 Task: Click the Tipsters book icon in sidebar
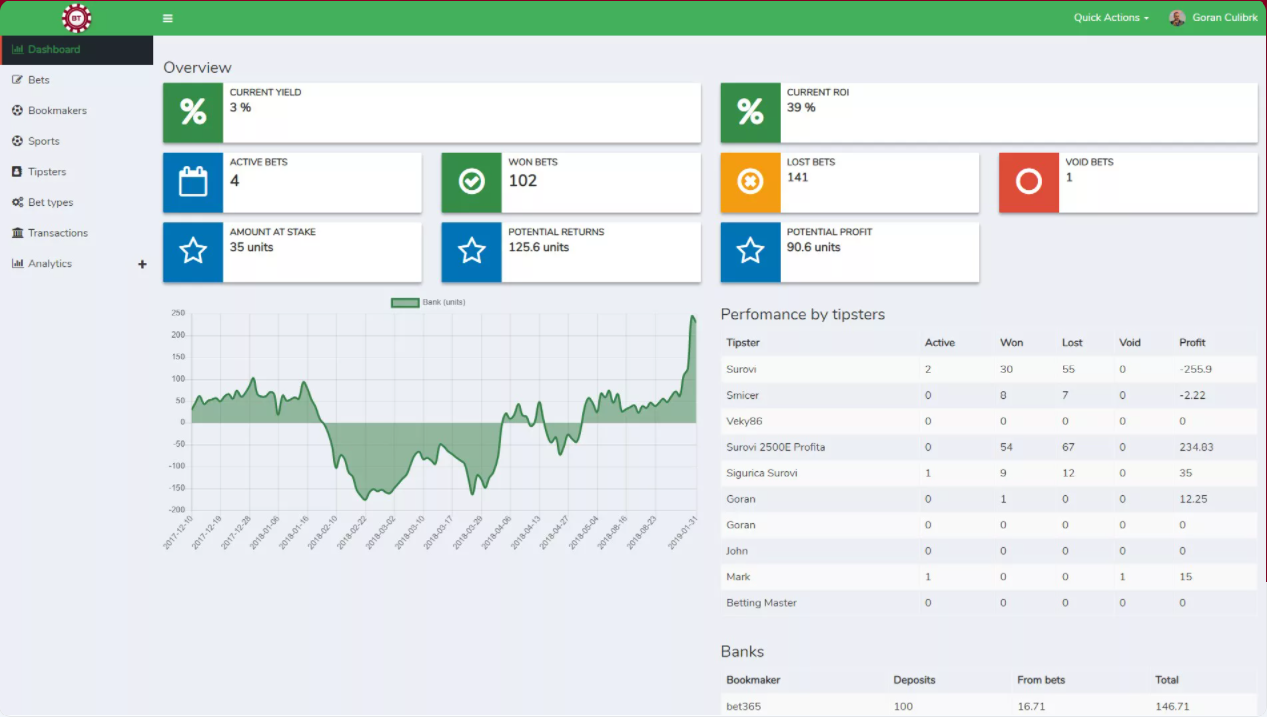[x=17, y=172]
